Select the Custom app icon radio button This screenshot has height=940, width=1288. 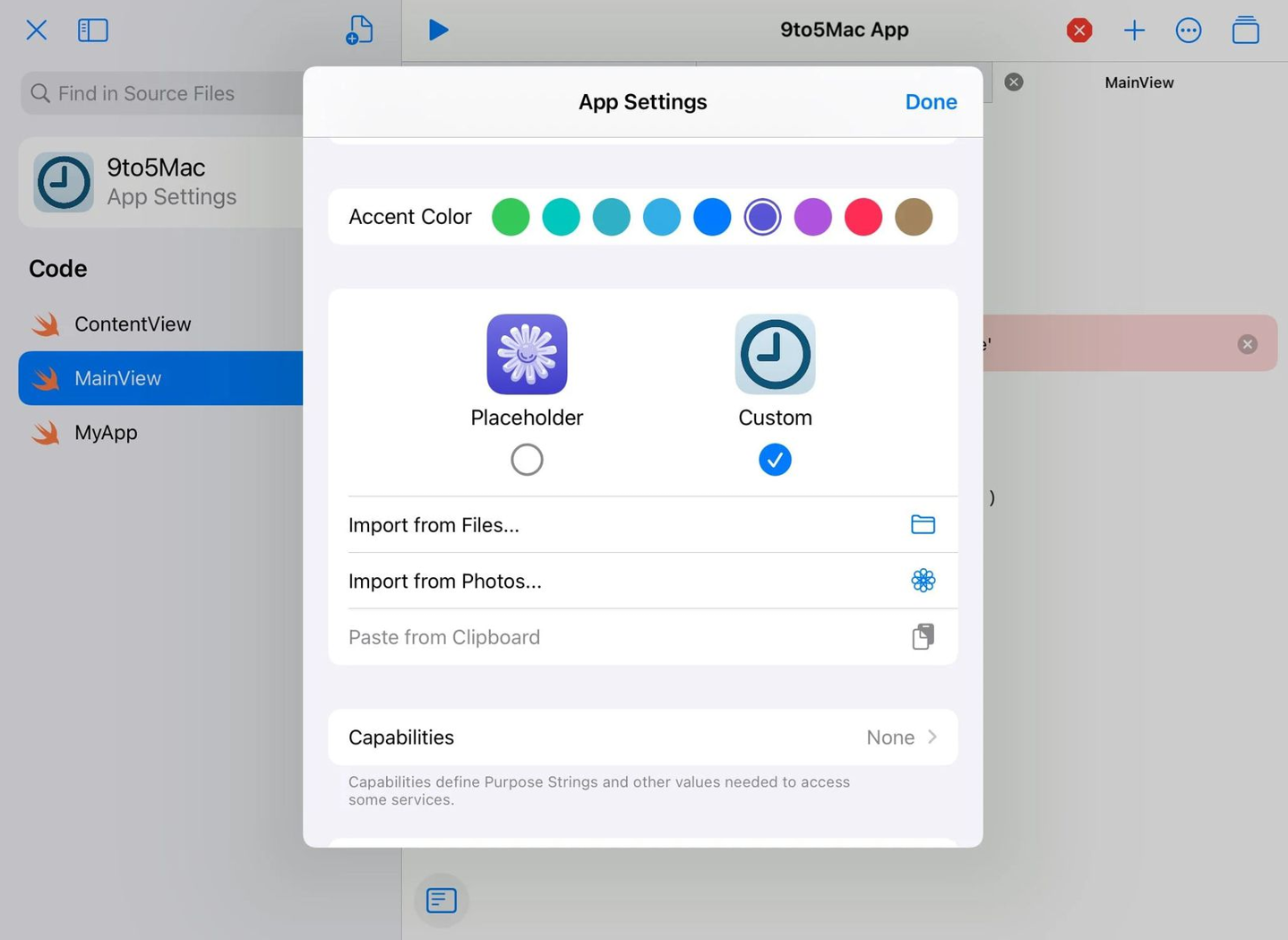click(x=775, y=459)
